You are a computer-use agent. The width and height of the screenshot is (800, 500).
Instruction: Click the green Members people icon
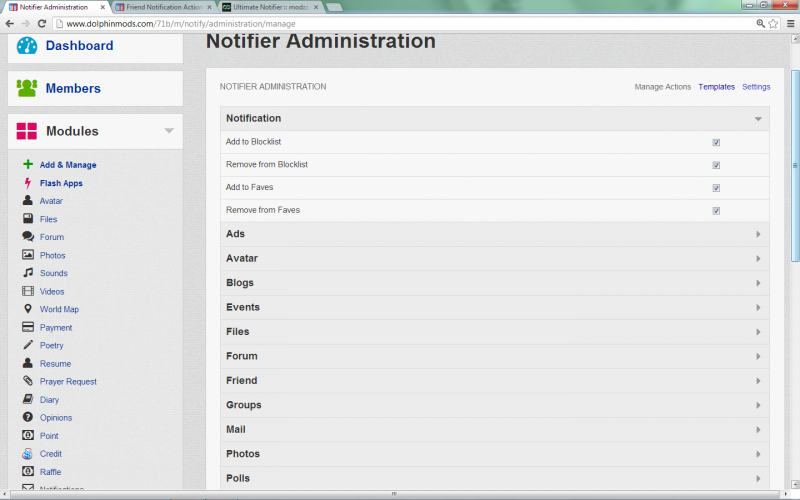click(27, 88)
